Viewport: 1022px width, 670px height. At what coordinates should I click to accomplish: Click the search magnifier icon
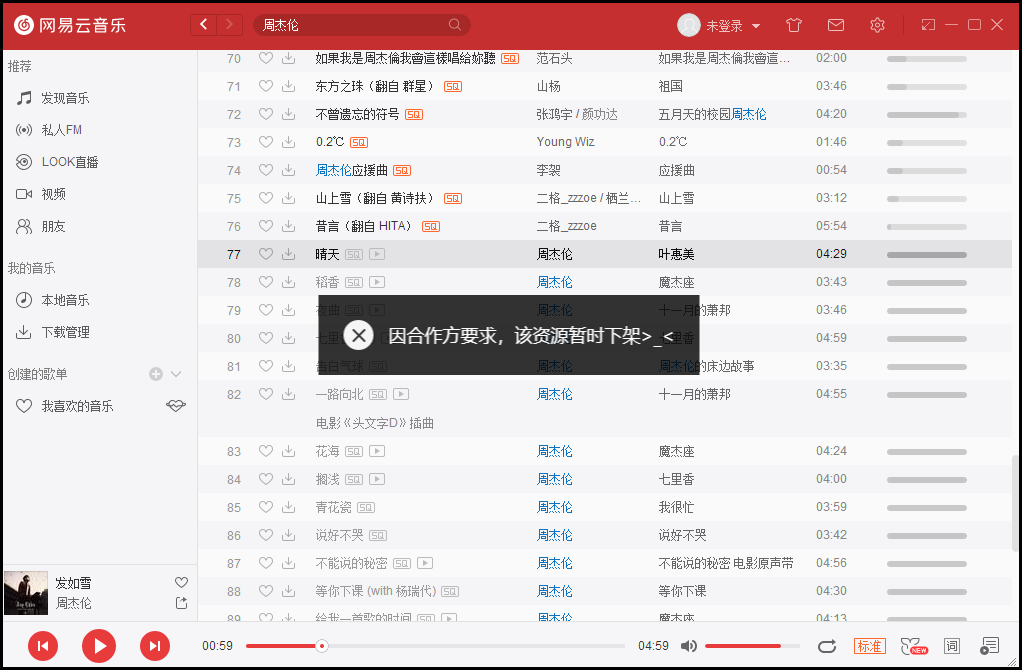point(454,25)
